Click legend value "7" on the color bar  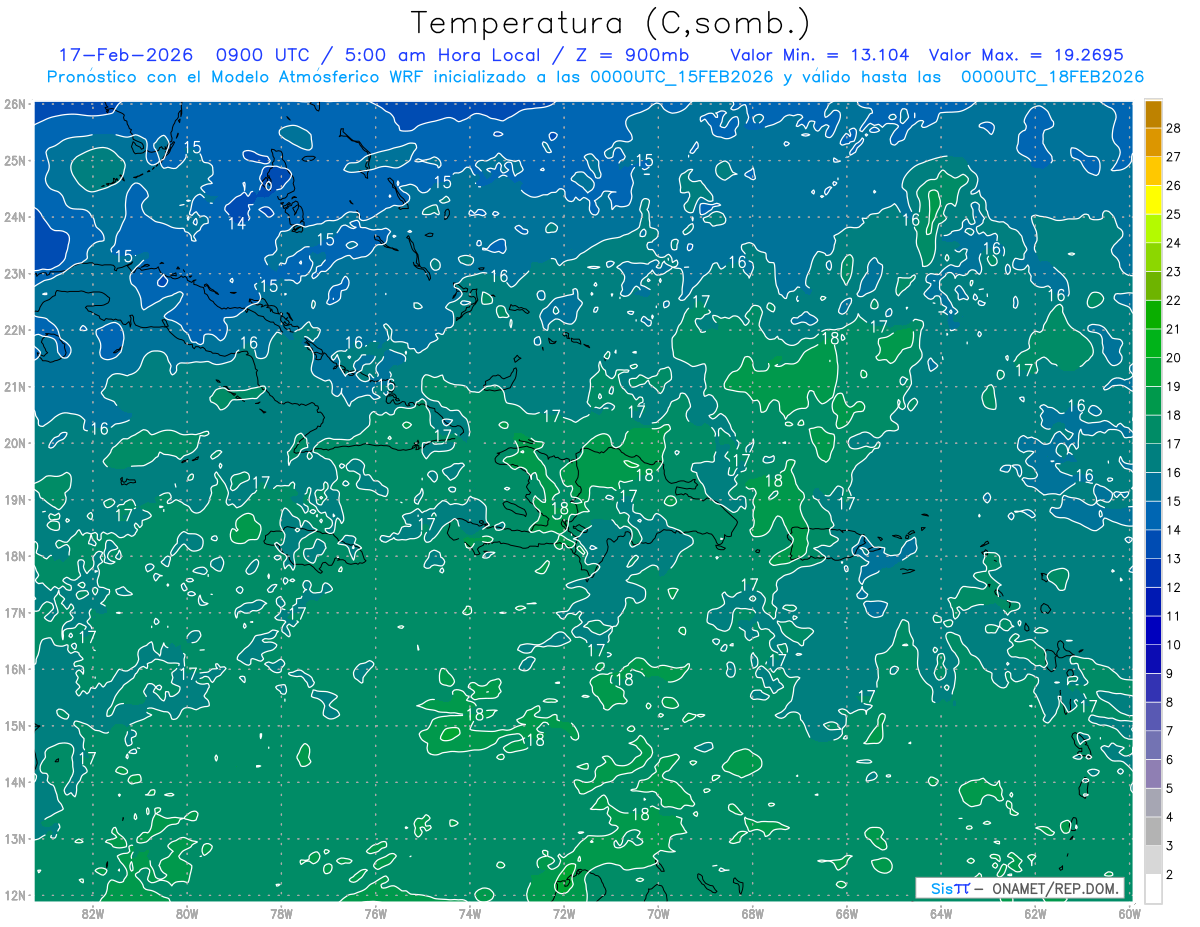[x=1171, y=730]
